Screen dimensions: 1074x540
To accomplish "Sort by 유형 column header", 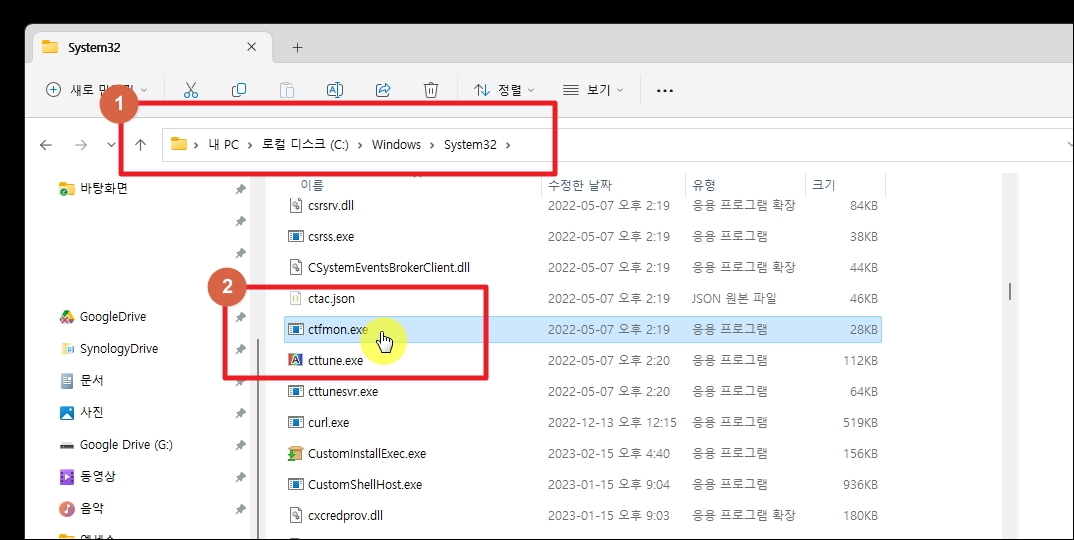I will pos(703,185).
